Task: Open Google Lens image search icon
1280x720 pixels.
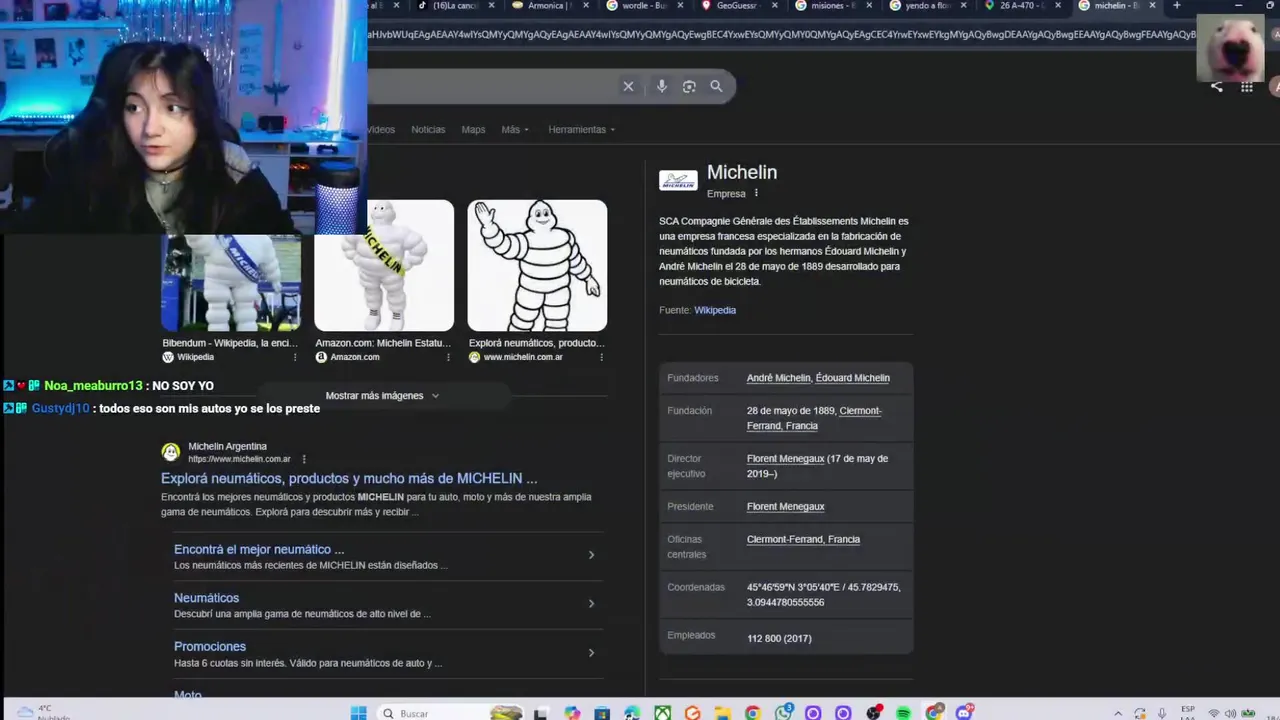Action: [x=689, y=86]
